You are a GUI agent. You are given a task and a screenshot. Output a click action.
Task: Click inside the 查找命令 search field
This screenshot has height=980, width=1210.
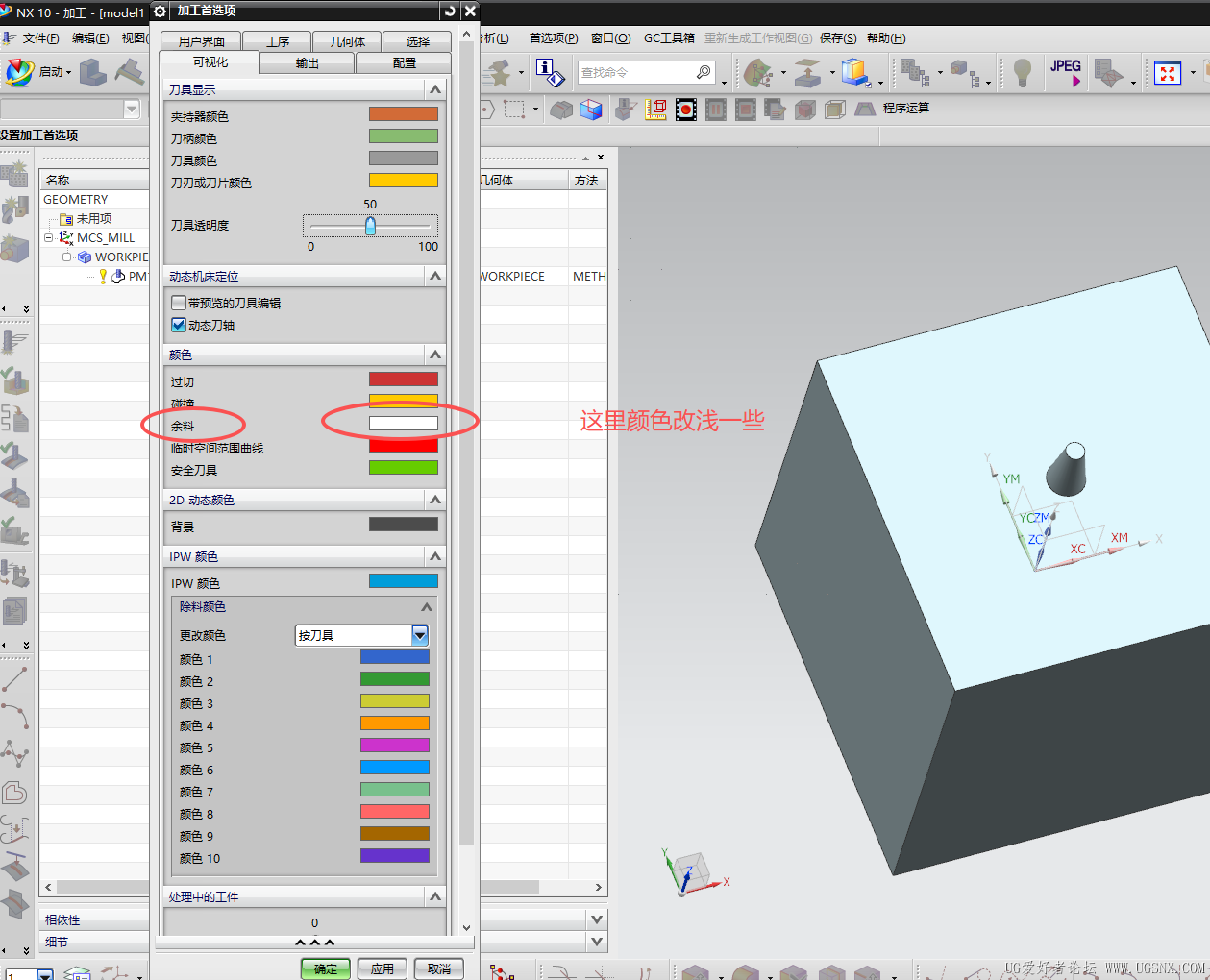coord(634,72)
